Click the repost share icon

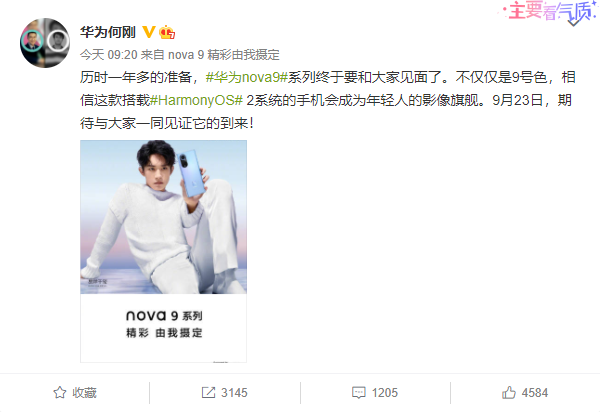point(208,392)
